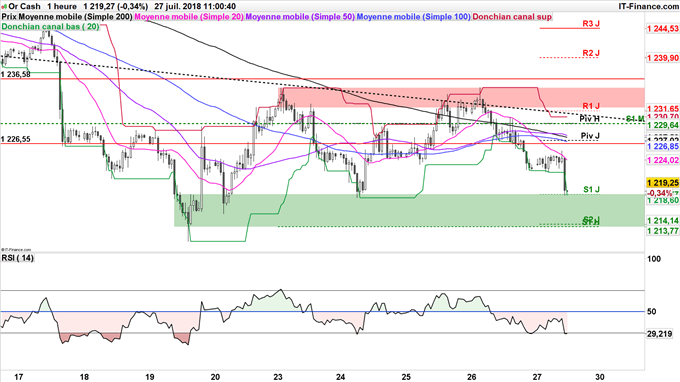This screenshot has height=382, width=680.
Task: Click the yellow 1 219,25 current price tag
Action: (663, 183)
